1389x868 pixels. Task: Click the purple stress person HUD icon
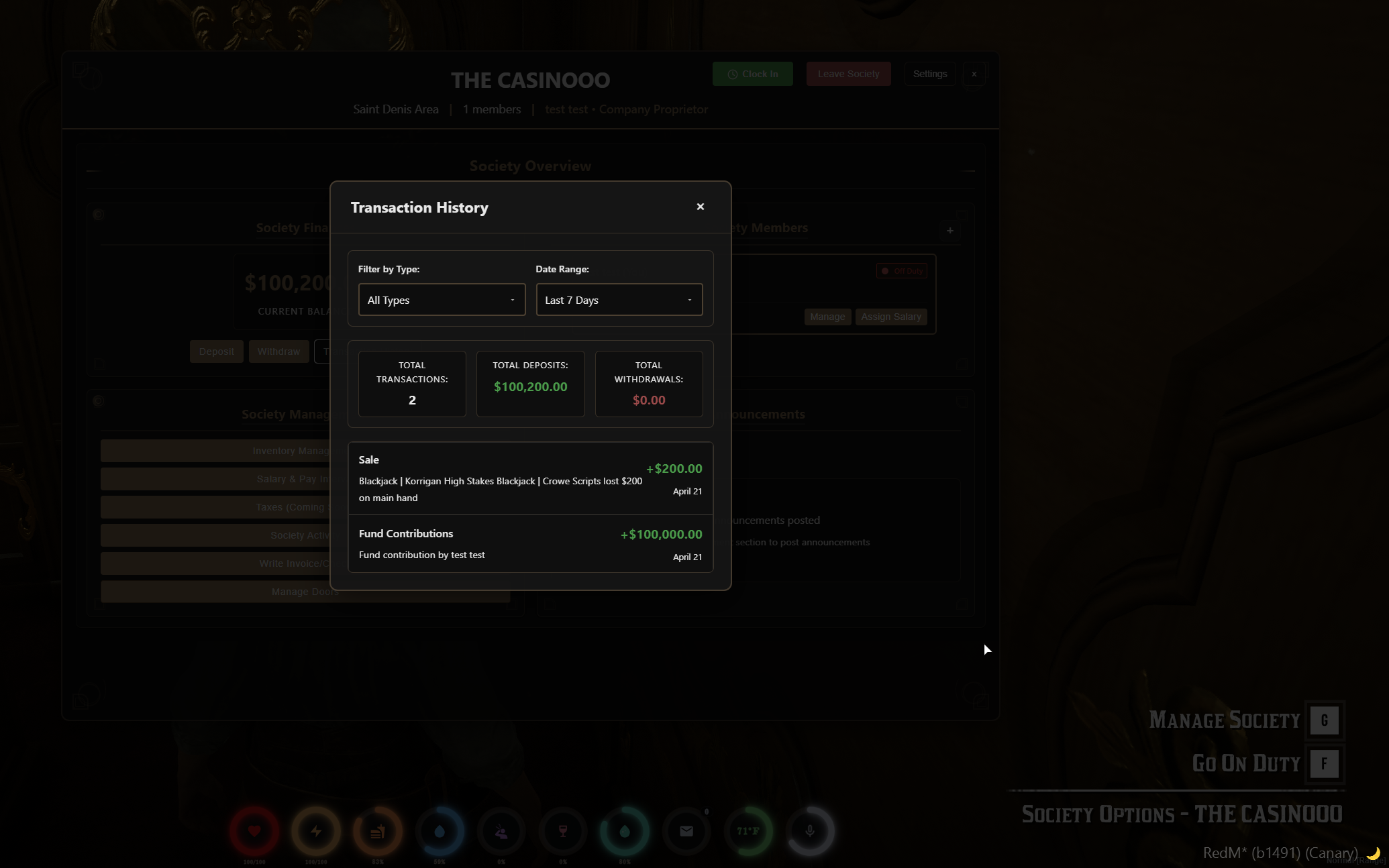click(501, 831)
